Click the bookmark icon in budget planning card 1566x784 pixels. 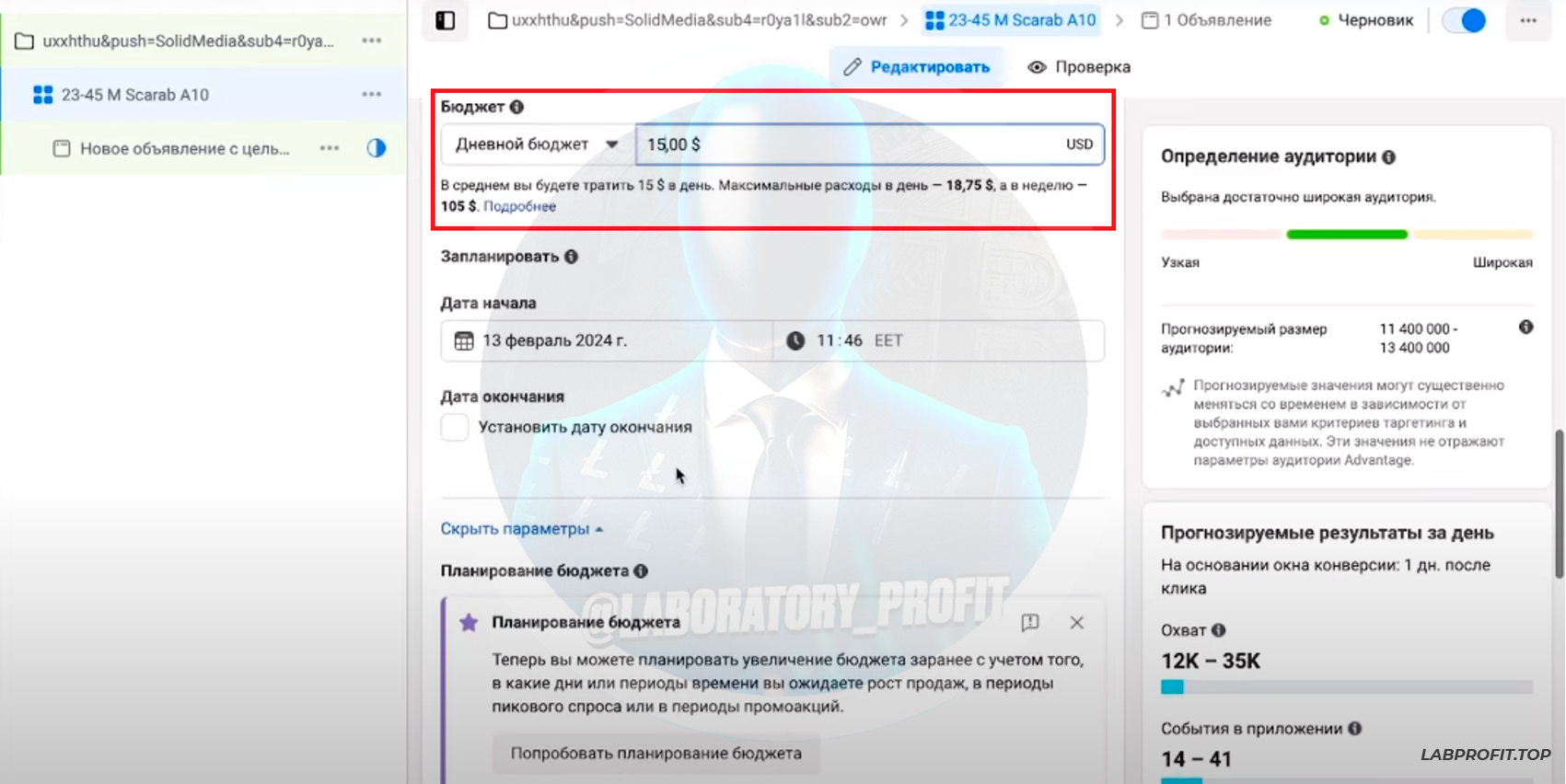click(1030, 623)
